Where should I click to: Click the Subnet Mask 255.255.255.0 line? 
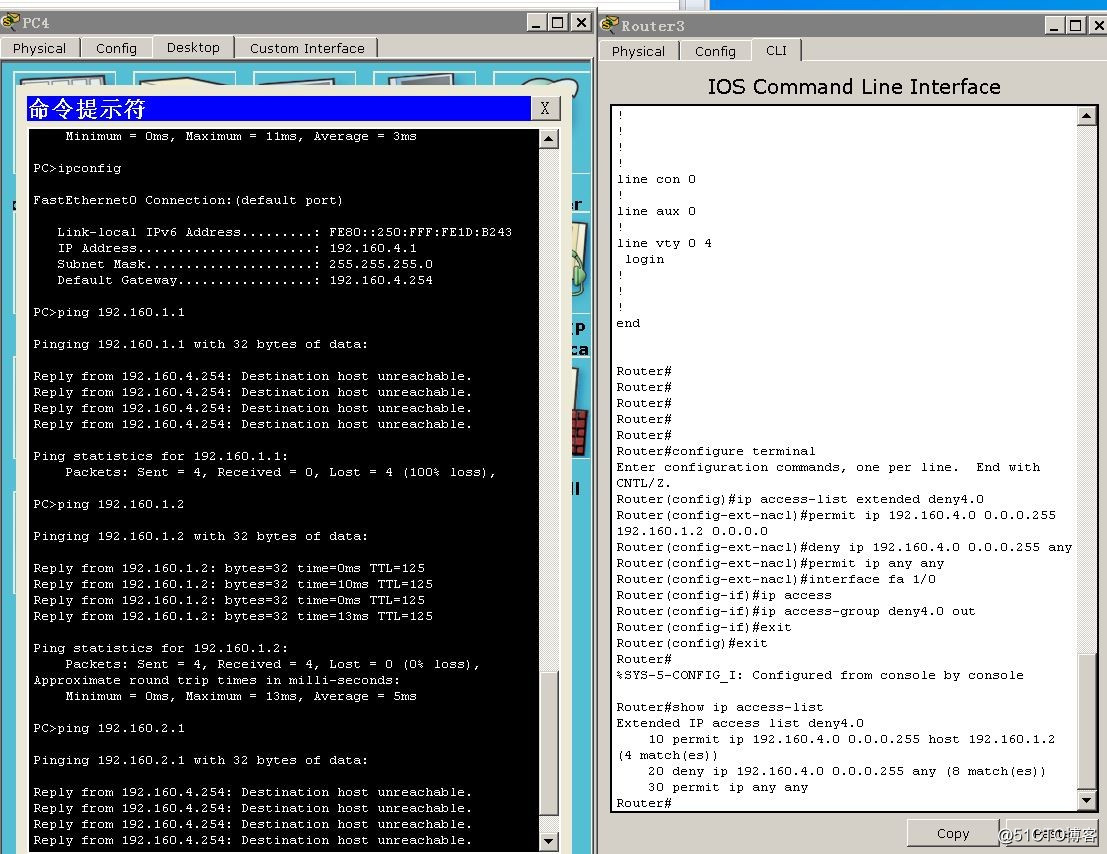point(245,264)
